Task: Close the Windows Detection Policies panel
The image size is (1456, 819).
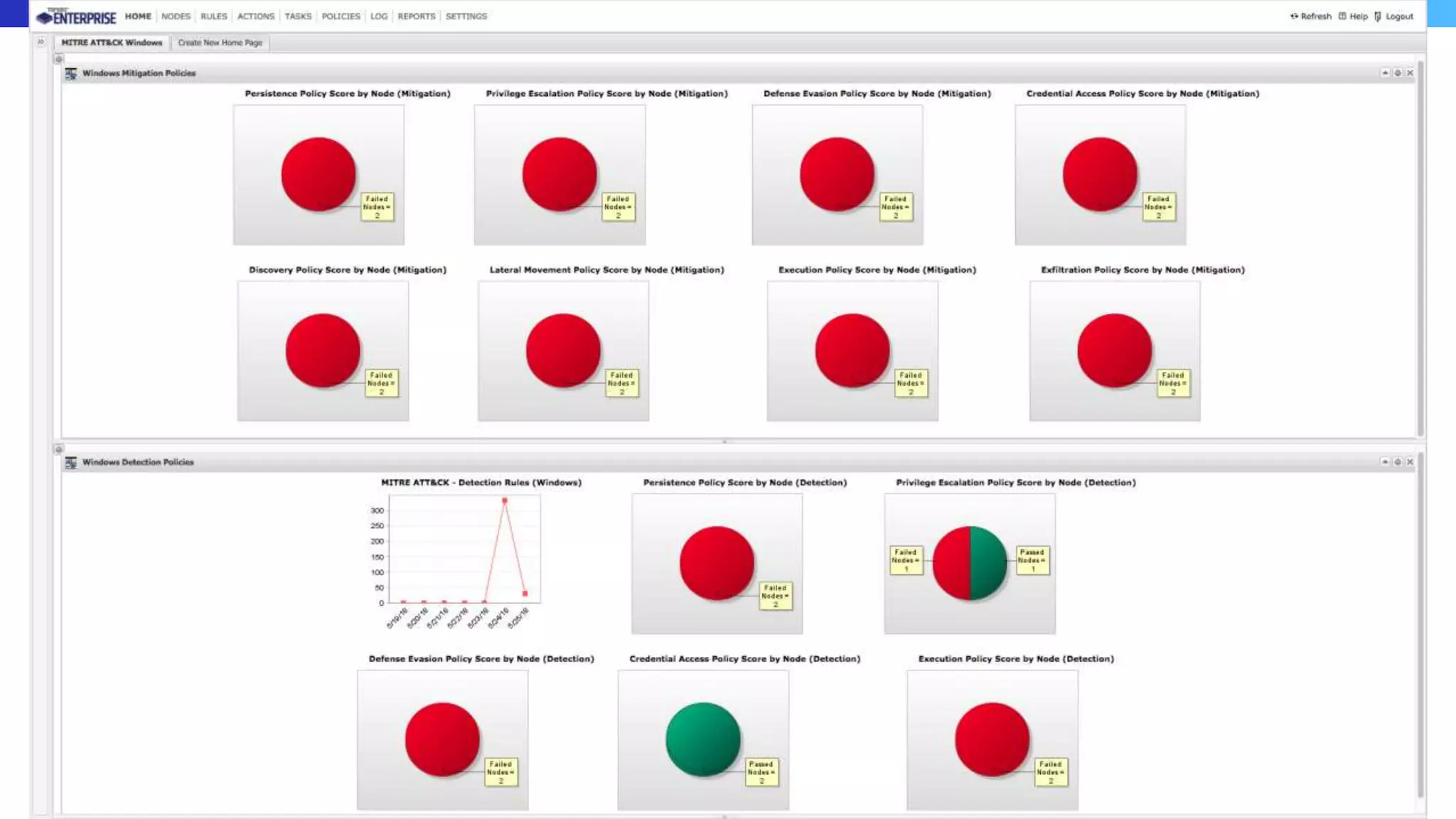Action: 1410,462
